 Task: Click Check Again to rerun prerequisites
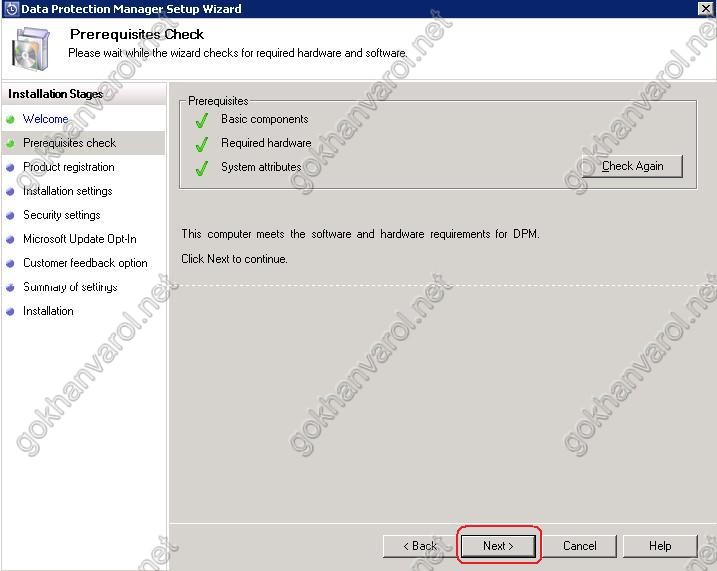tap(632, 166)
